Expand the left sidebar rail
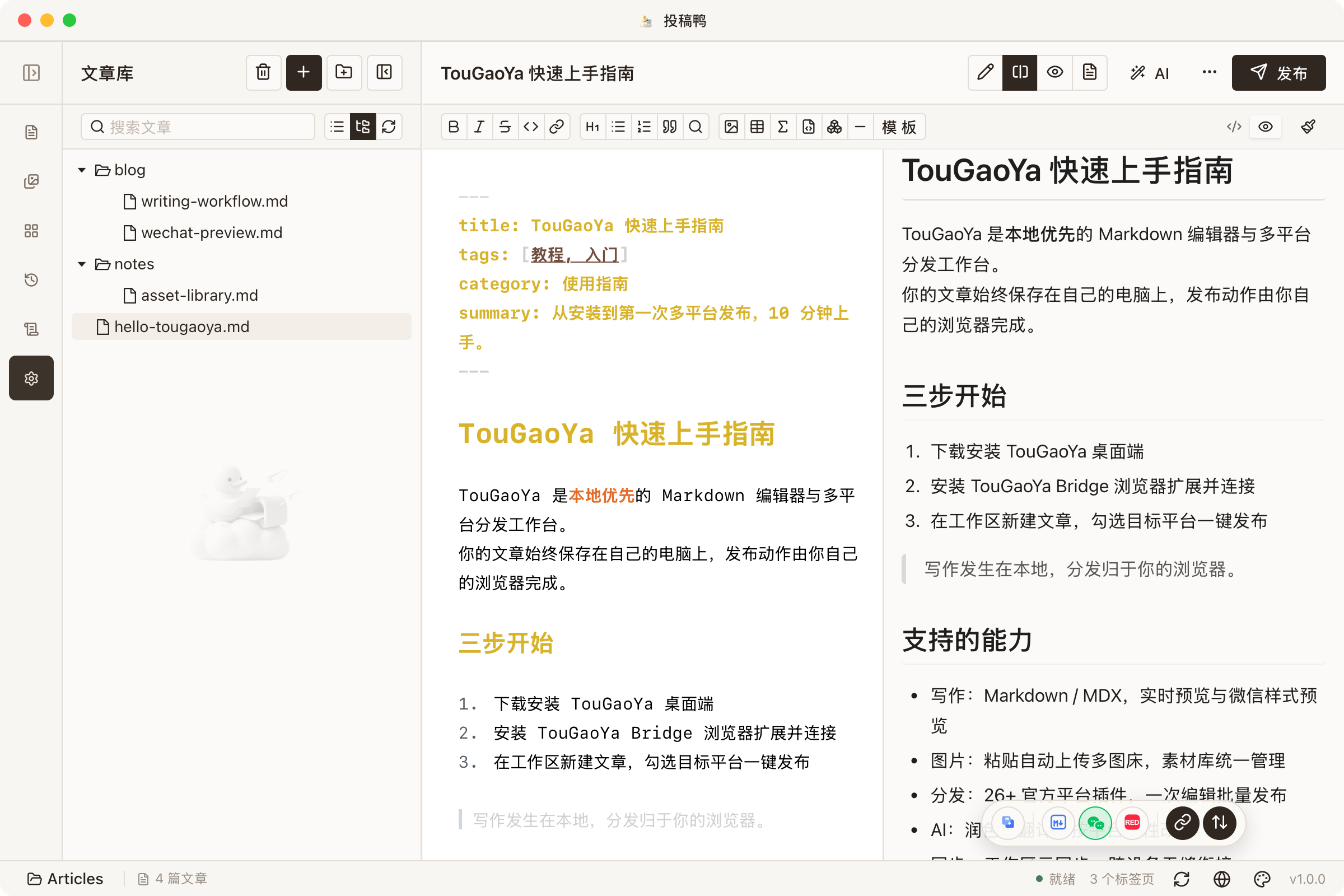Viewport: 1344px width, 896px height. tap(31, 73)
